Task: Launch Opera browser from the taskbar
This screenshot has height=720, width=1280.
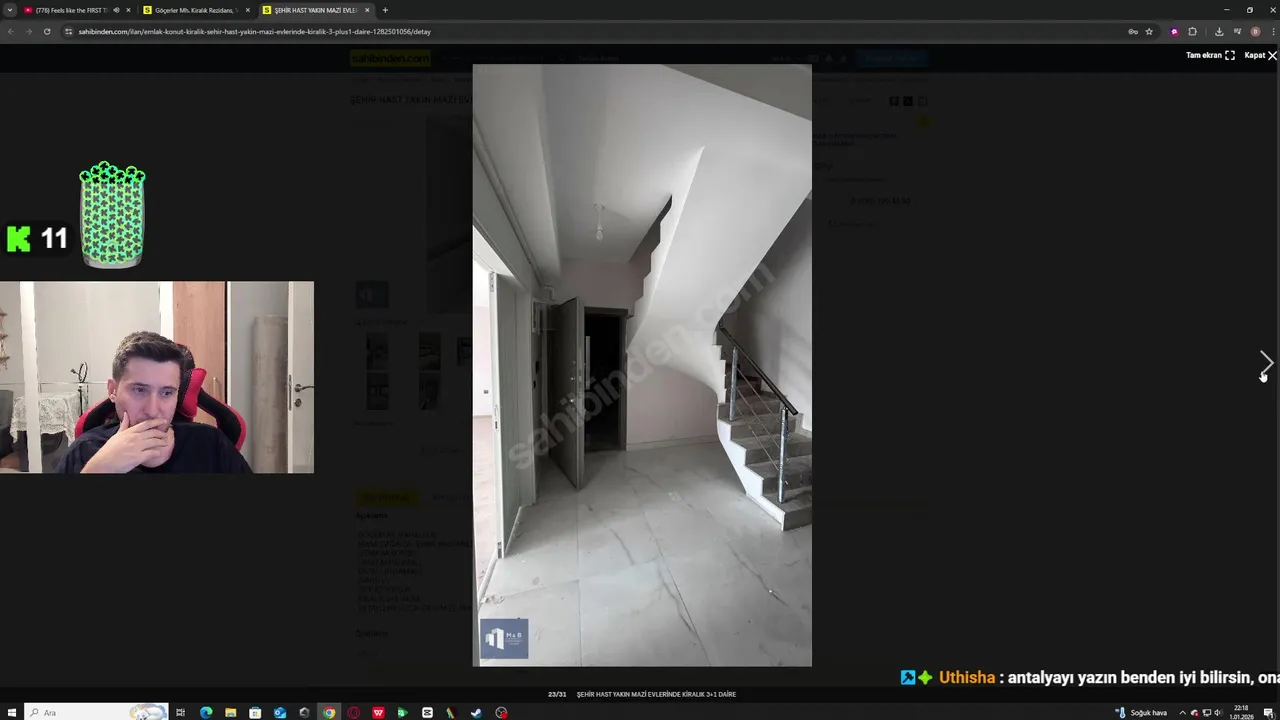Action: (354, 712)
